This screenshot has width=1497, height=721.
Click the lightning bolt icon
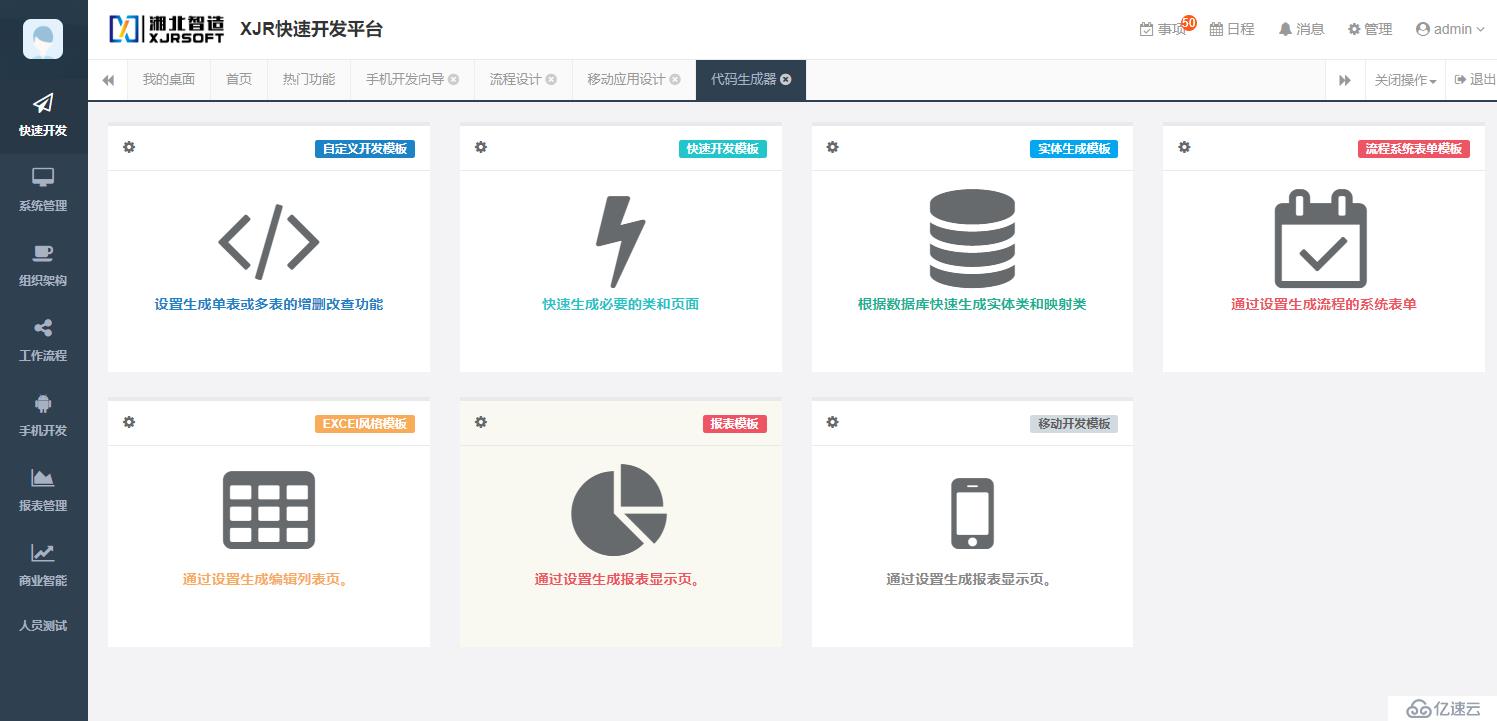(x=620, y=241)
